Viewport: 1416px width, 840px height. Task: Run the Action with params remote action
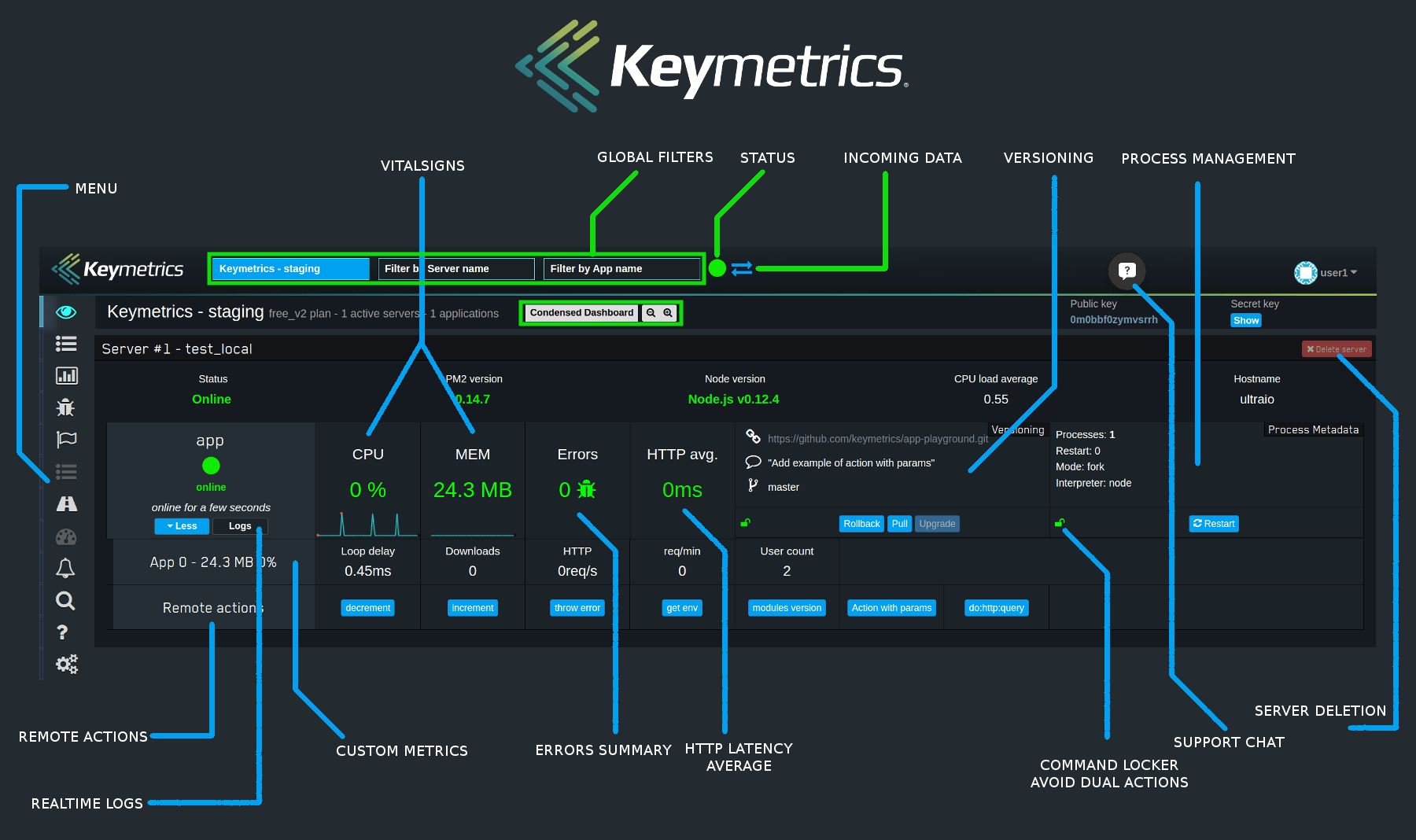tap(891, 608)
